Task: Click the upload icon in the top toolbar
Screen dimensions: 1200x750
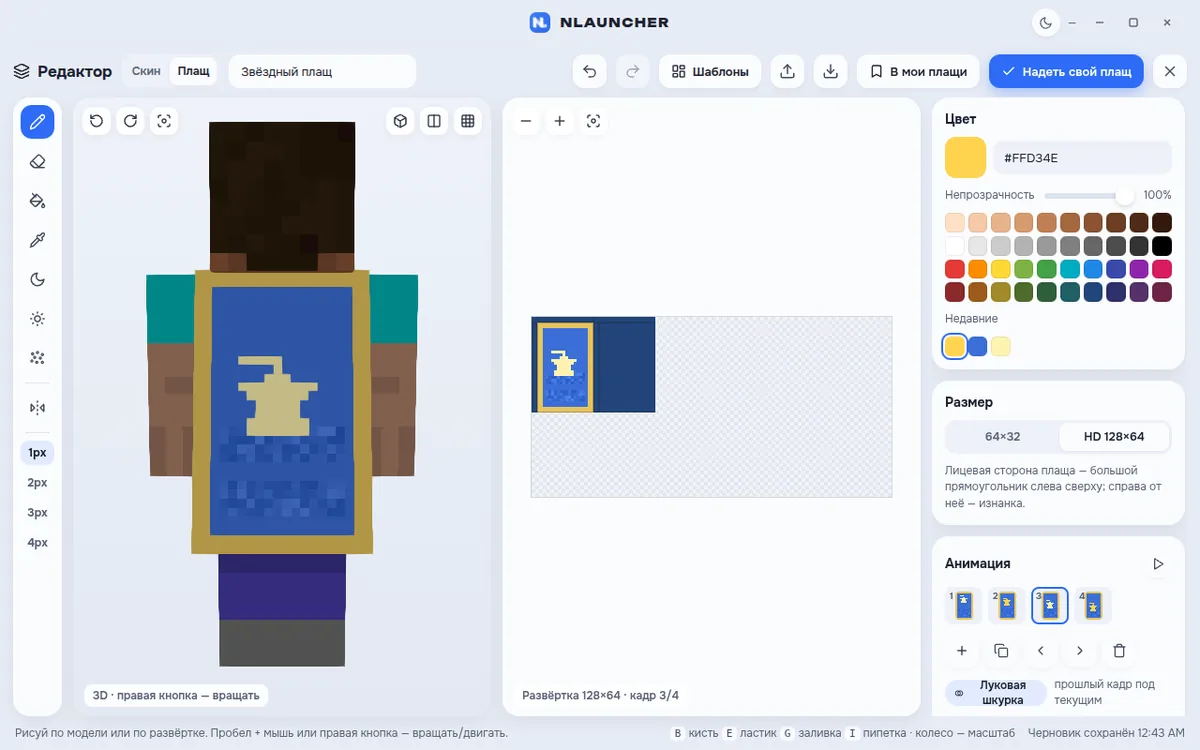Action: (788, 71)
